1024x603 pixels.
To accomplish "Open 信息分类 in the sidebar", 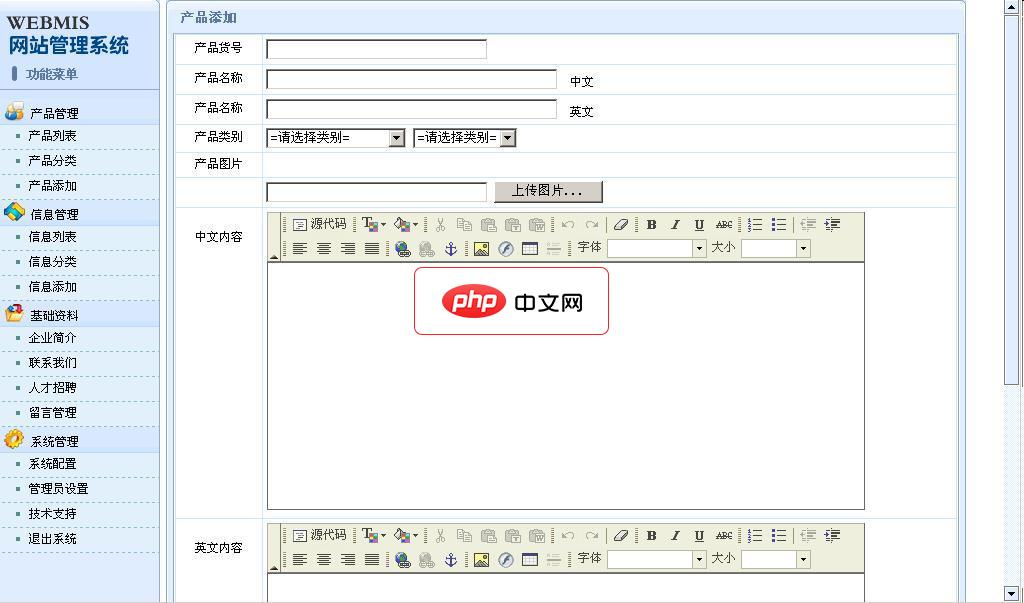I will (52, 262).
